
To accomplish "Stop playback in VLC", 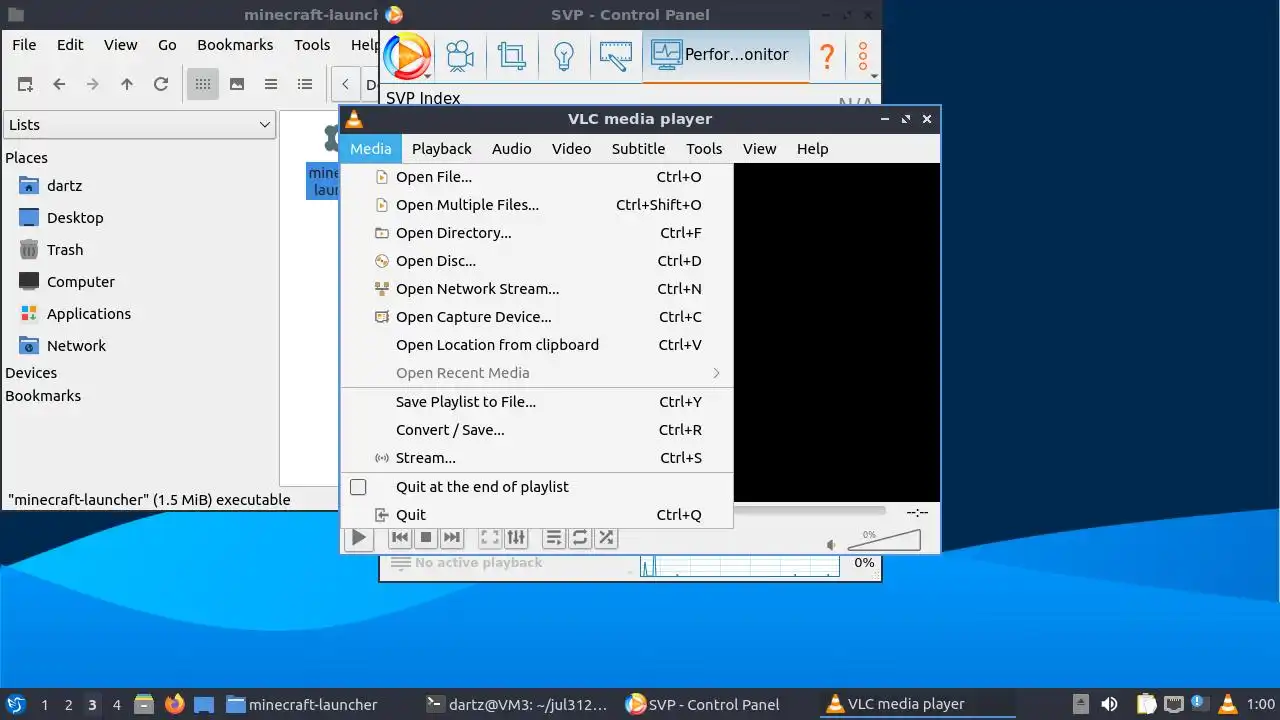I will [x=426, y=538].
